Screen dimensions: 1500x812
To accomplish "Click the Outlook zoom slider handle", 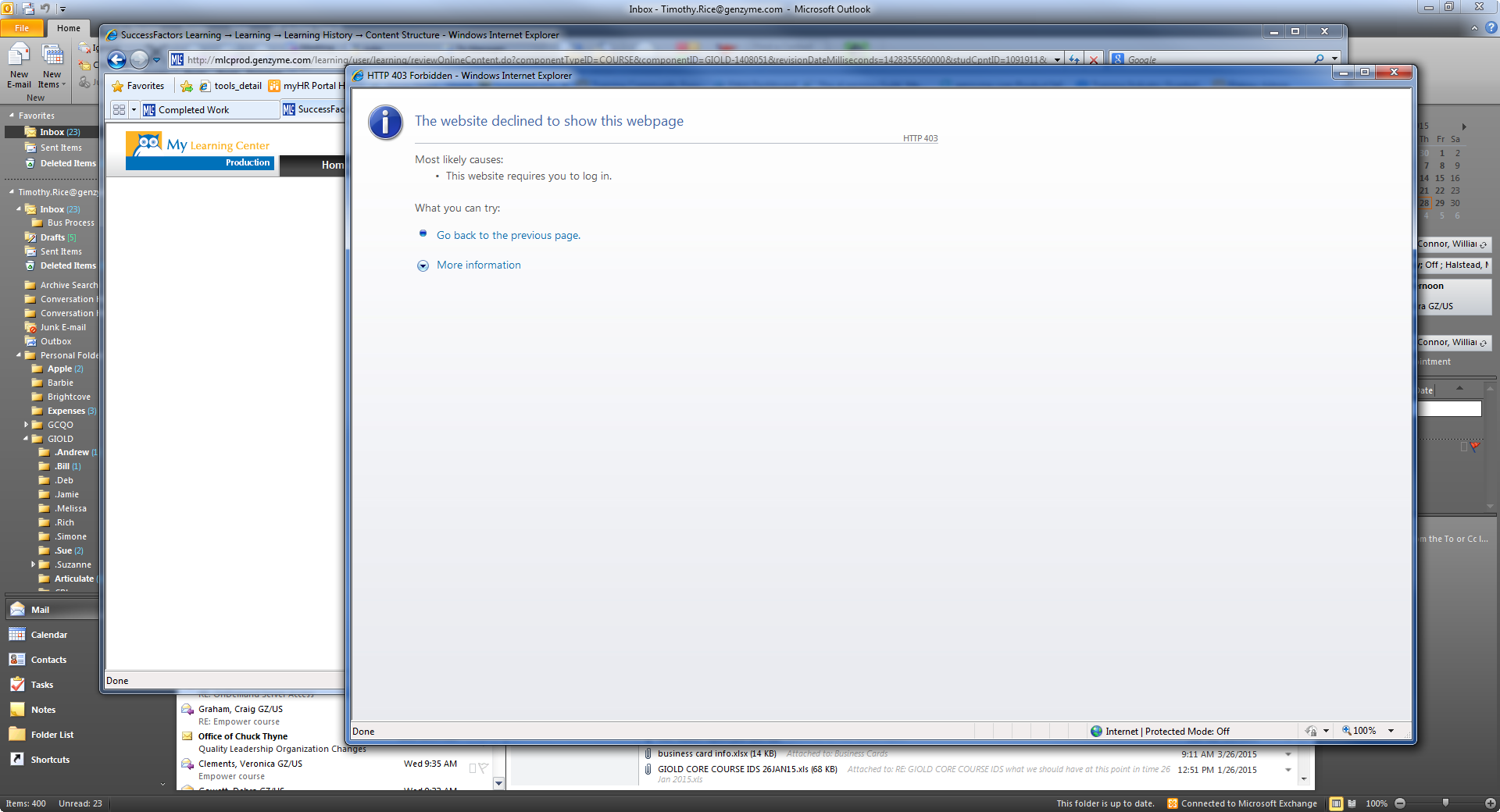I will click(1445, 803).
